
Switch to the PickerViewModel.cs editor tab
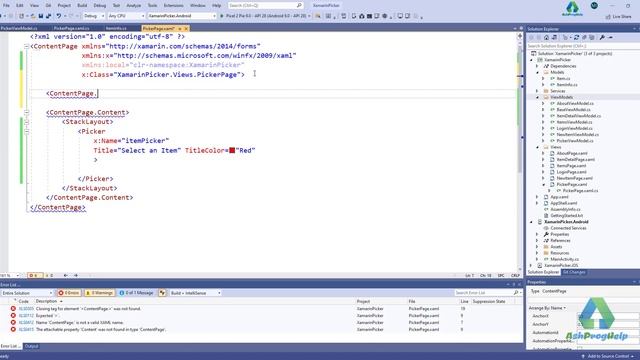click(x=19, y=29)
